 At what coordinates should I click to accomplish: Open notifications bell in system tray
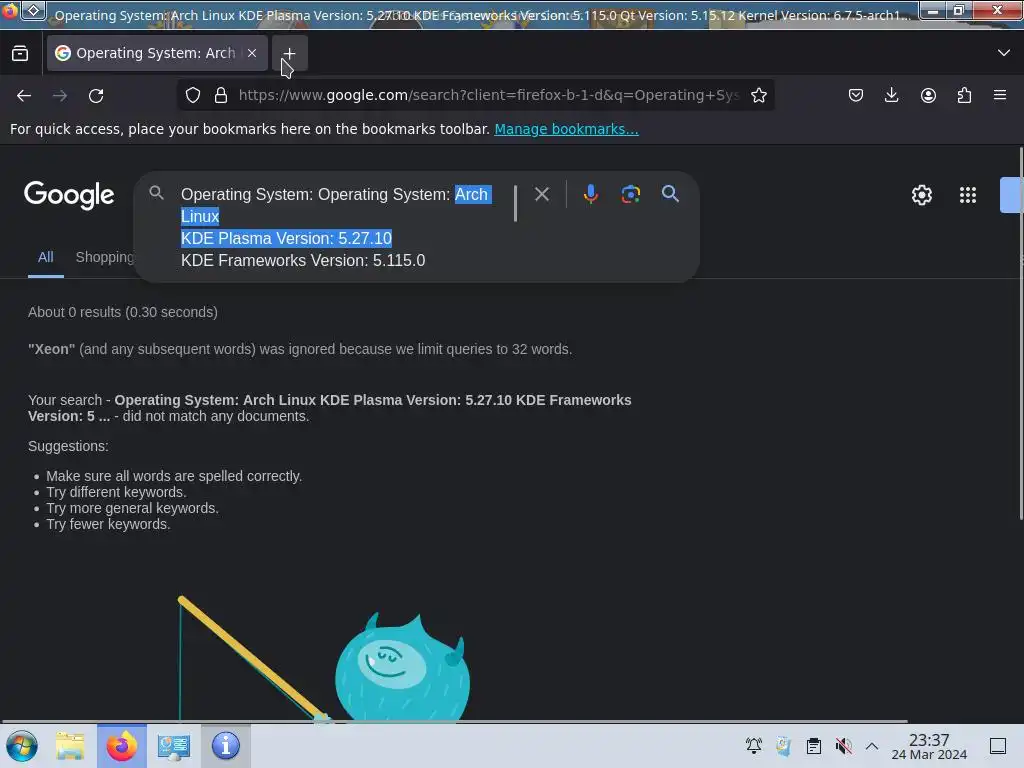pos(754,746)
